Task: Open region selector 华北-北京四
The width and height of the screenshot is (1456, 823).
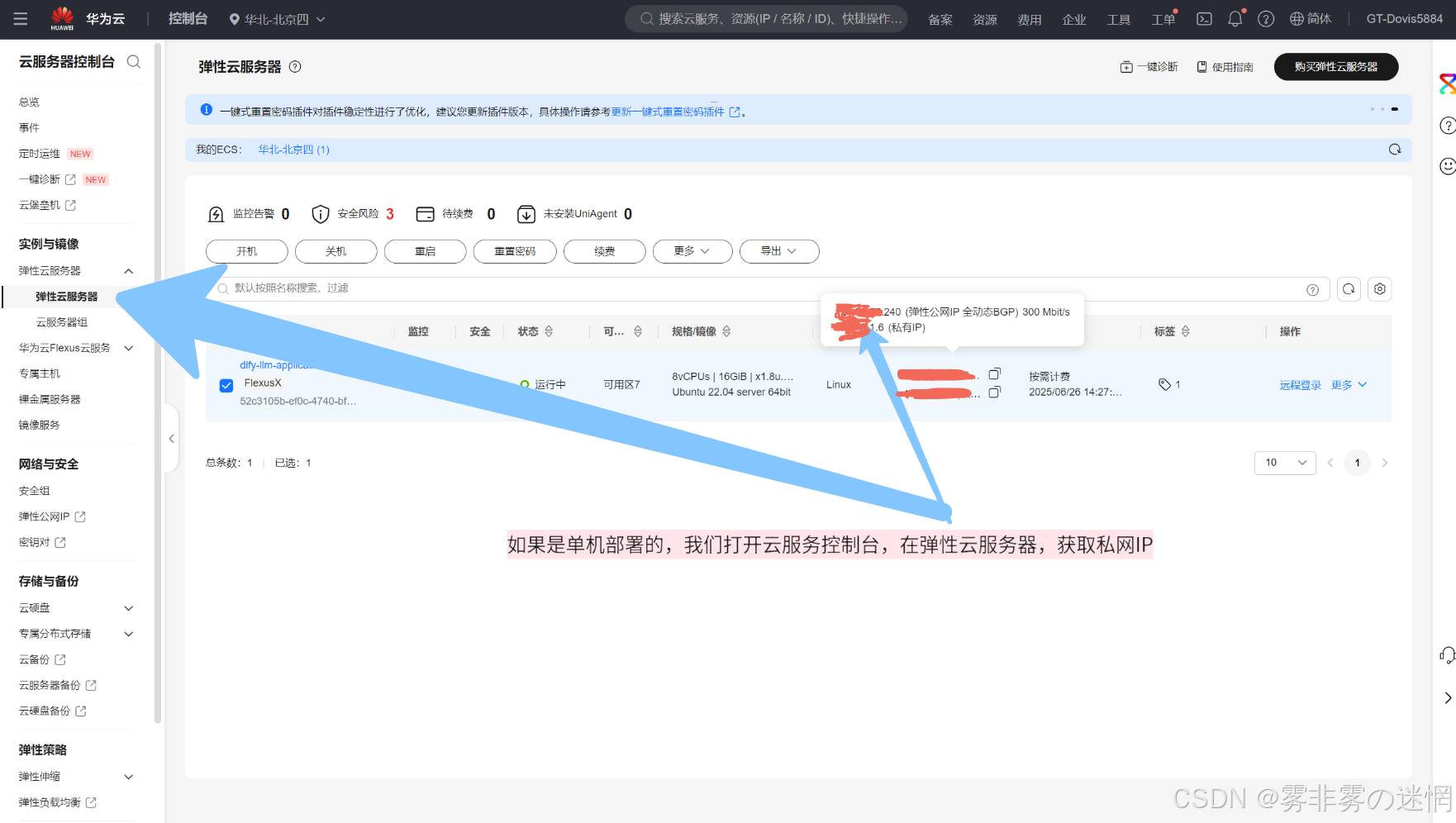Action: point(277,19)
